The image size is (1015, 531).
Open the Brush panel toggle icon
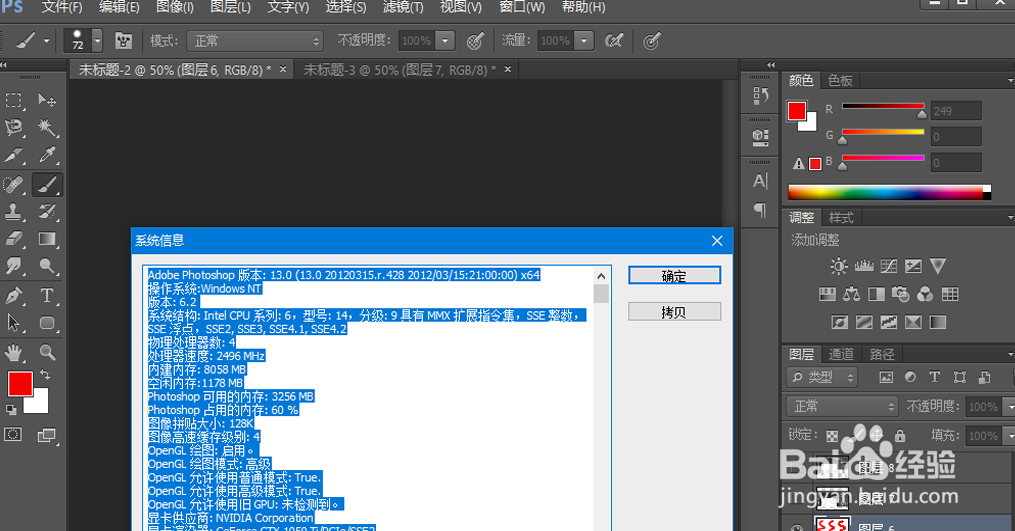[123, 41]
